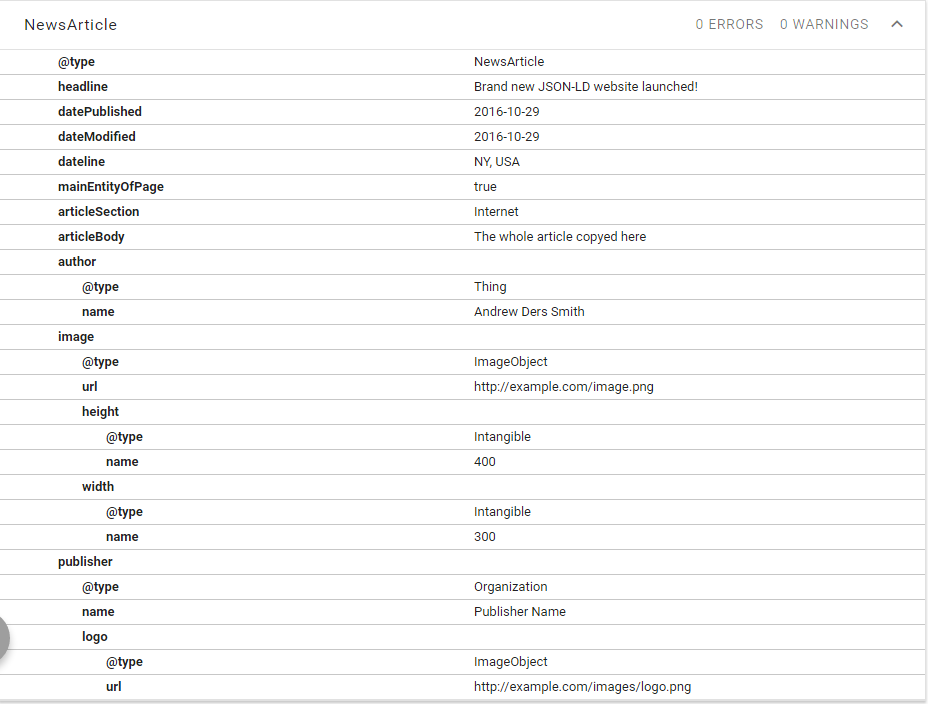Screen dimensions: 928x704
Task: Click the publisher section label
Action: click(x=85, y=562)
